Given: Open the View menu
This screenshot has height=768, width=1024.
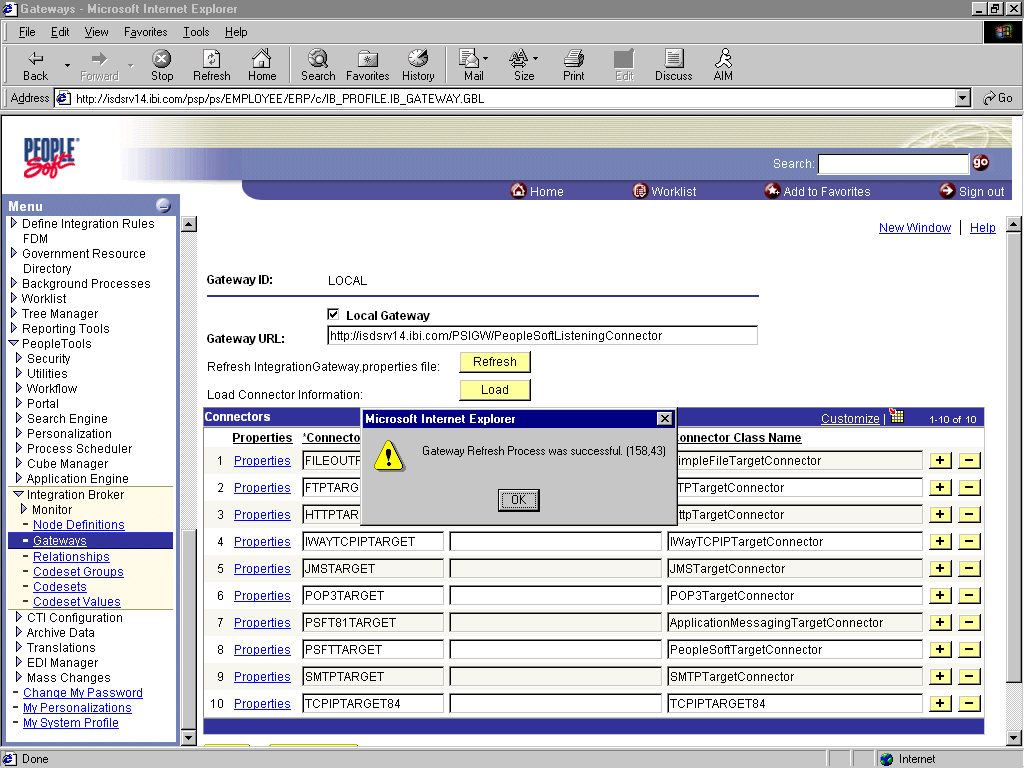Looking at the screenshot, I should [x=97, y=32].
